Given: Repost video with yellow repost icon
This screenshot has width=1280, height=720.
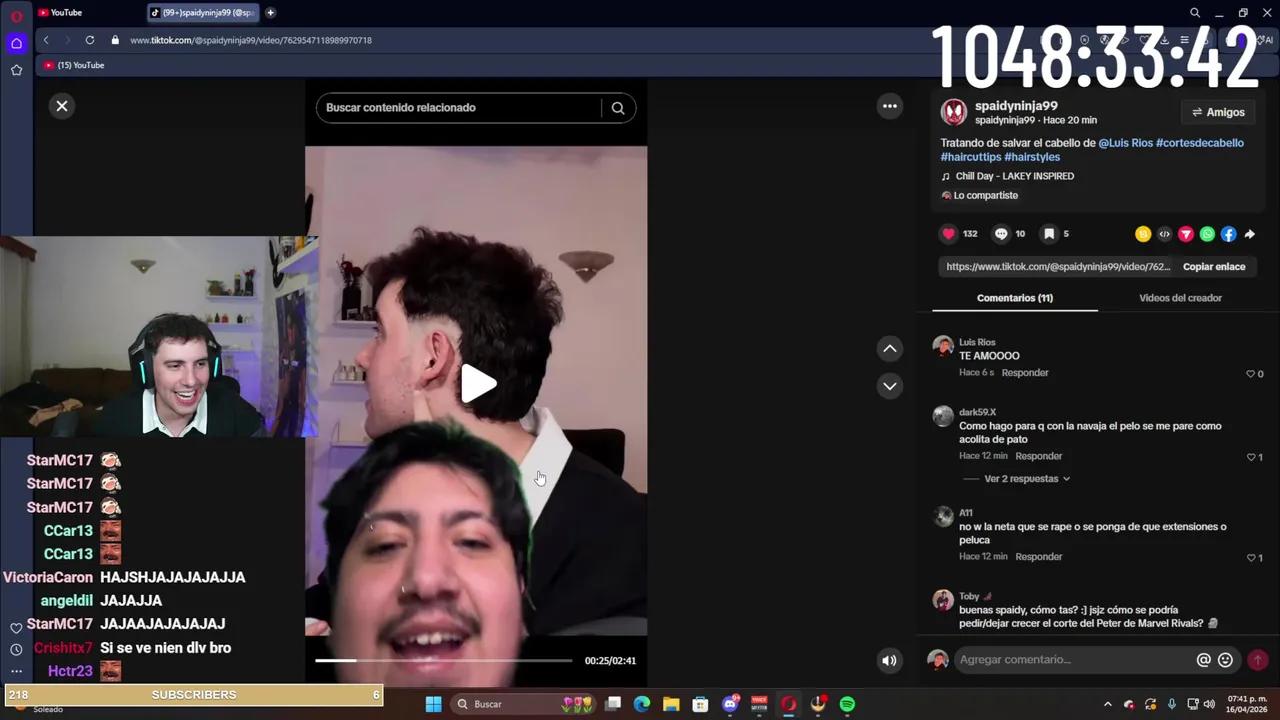Looking at the screenshot, I should point(1143,234).
